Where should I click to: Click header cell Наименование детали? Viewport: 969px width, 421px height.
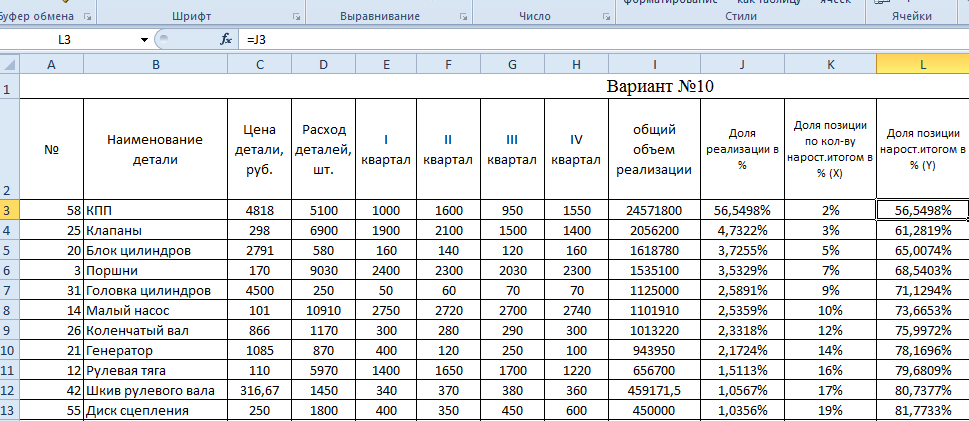pyautogui.click(x=155, y=150)
